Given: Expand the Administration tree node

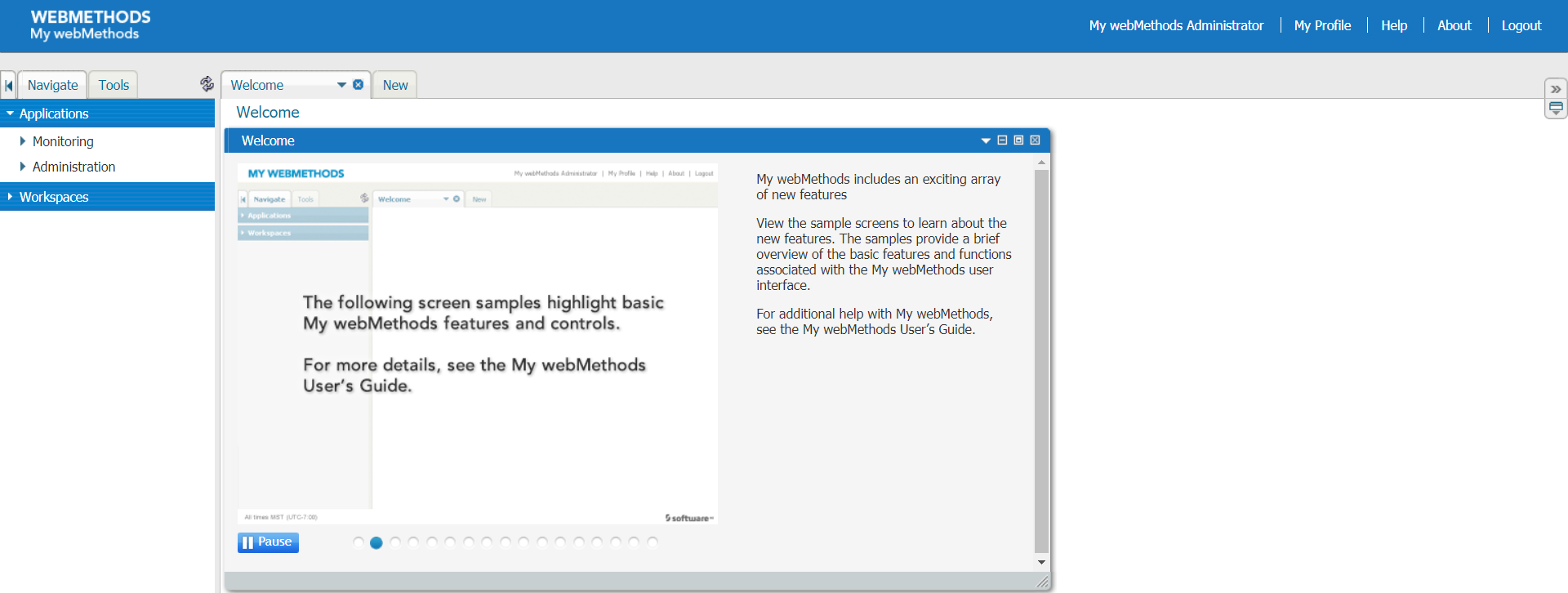Looking at the screenshot, I should pyautogui.click(x=23, y=167).
